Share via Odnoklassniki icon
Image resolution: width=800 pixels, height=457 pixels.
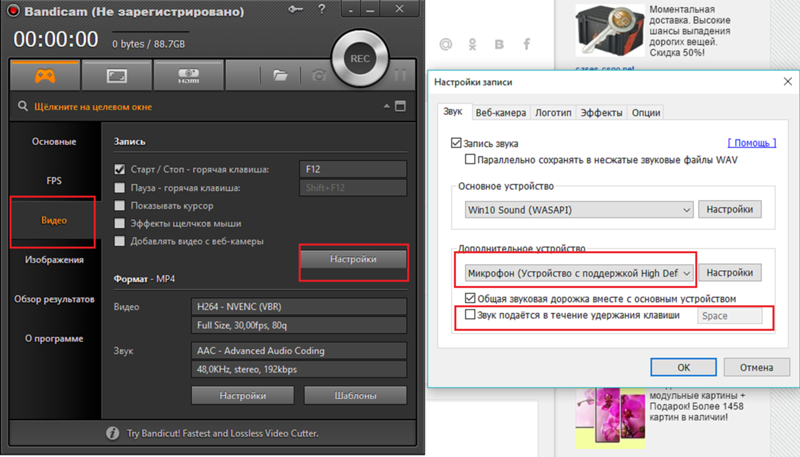(472, 44)
